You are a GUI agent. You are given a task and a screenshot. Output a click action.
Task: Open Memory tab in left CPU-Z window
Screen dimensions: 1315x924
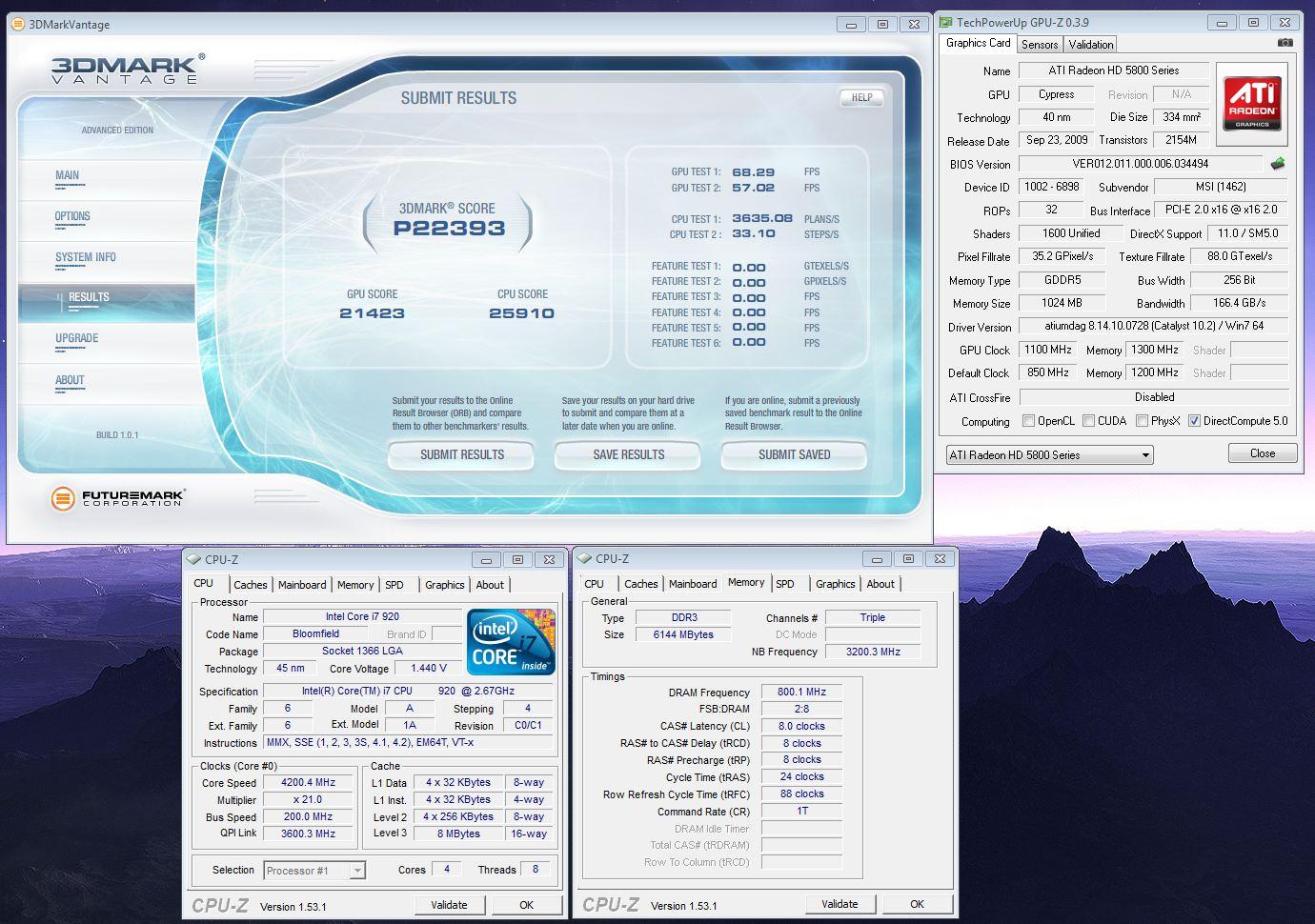[x=355, y=585]
